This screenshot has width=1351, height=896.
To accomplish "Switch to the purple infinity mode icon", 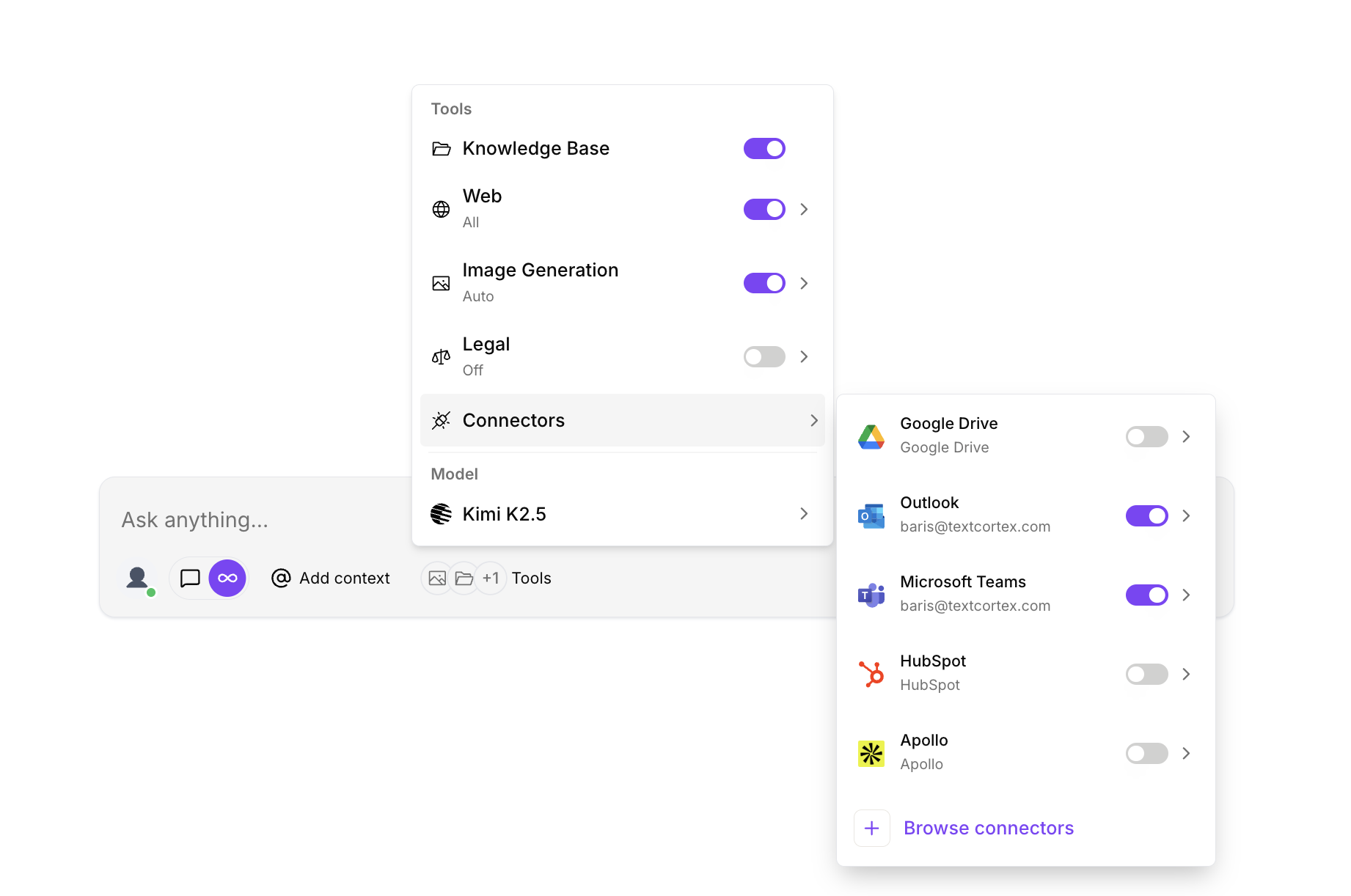I will pyautogui.click(x=227, y=578).
